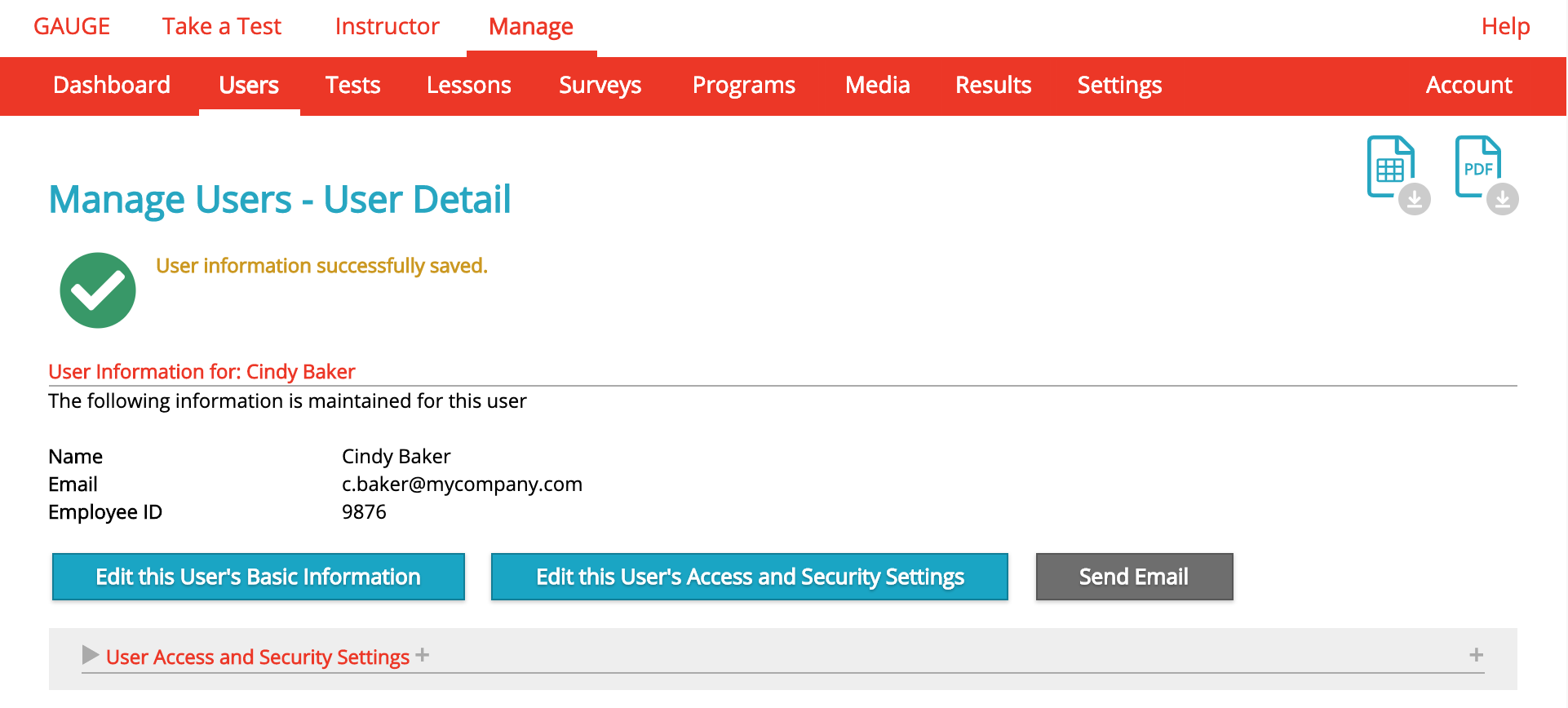Click Edit this User's Access and Security Settings
Screen dimensions: 1568x708
coord(749,577)
